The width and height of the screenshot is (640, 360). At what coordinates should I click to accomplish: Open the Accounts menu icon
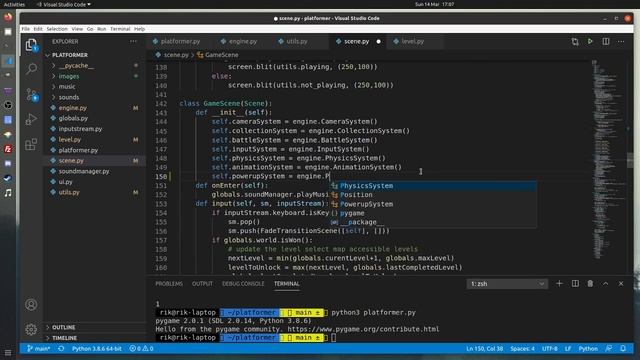31,304
